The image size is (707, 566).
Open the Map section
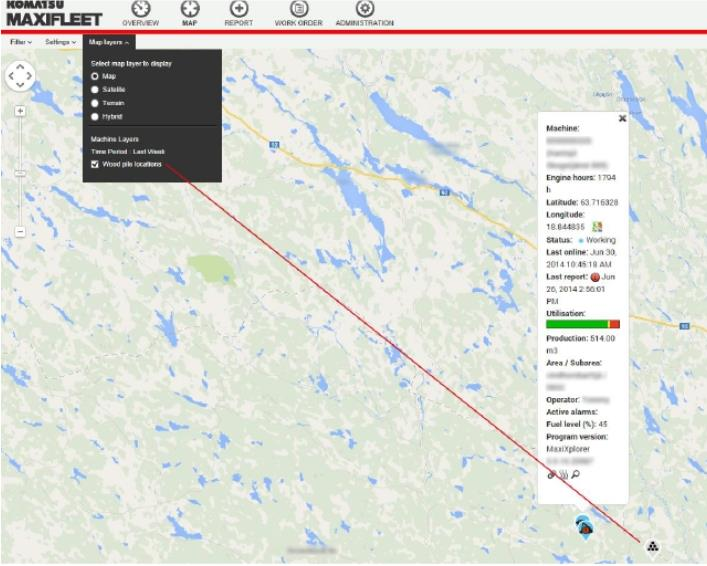coord(189,14)
